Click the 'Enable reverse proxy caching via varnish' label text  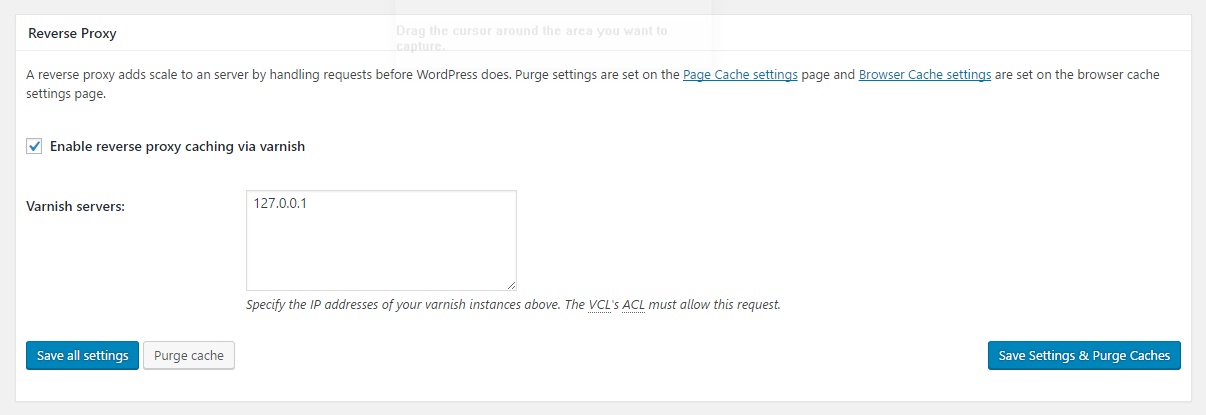(x=177, y=146)
